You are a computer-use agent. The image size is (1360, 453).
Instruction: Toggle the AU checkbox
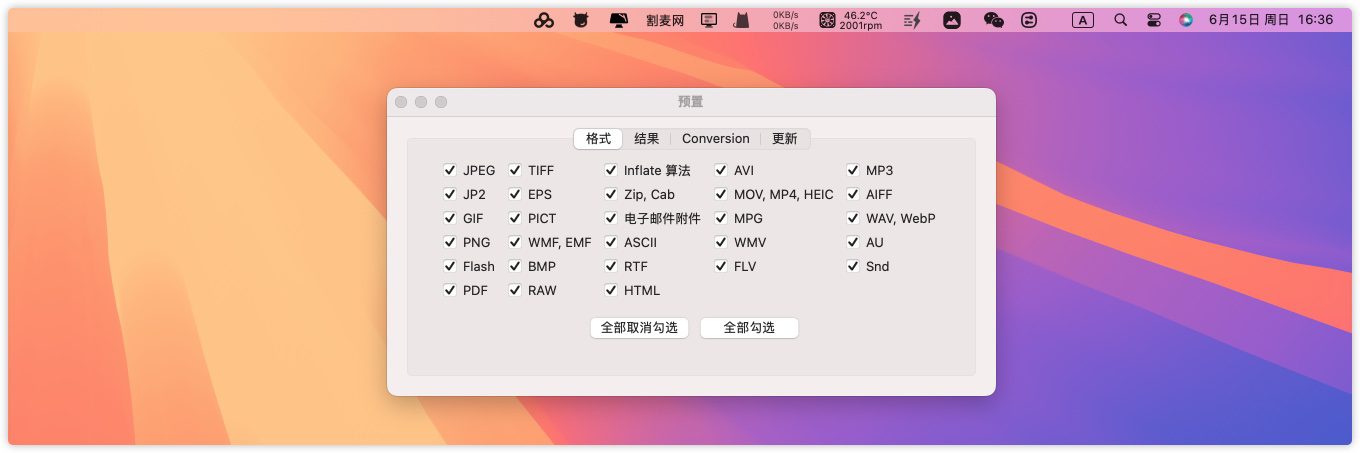click(853, 242)
